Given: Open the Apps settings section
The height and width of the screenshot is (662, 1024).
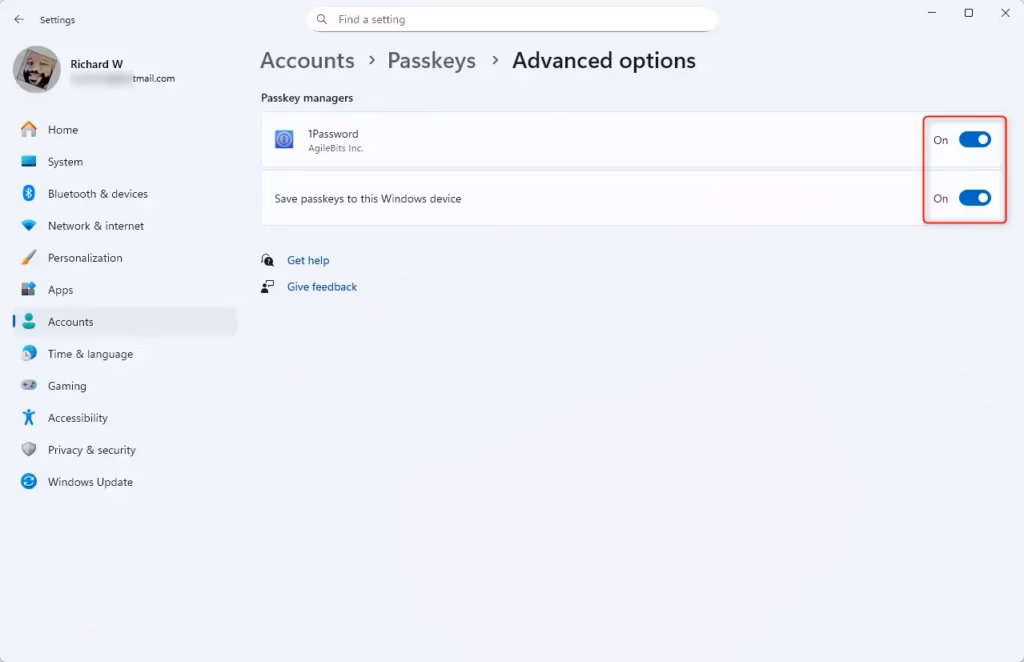Looking at the screenshot, I should (x=60, y=290).
